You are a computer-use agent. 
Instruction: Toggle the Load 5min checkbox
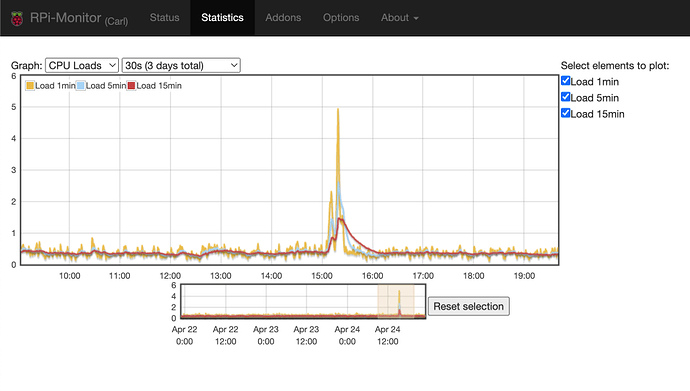point(565,97)
